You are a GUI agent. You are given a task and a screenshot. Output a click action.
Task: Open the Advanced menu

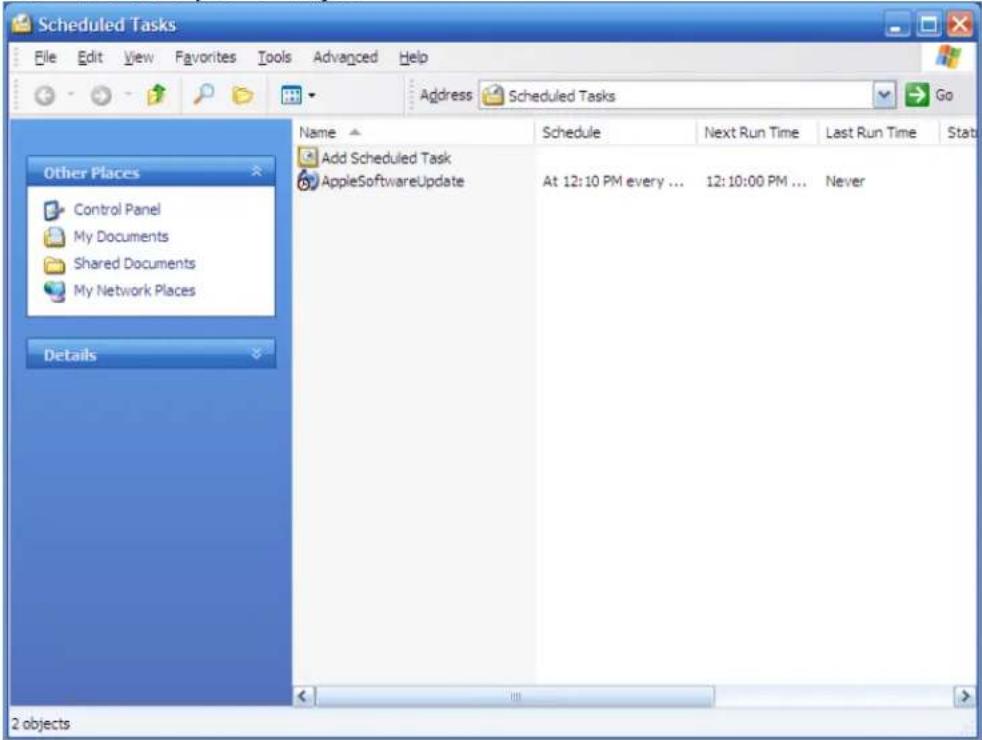click(346, 58)
